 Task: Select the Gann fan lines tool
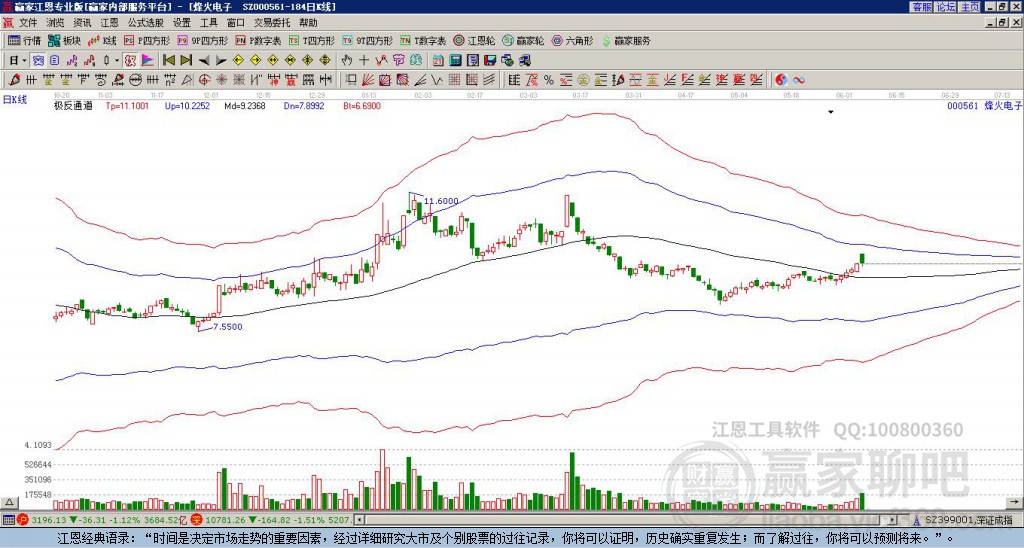368,80
